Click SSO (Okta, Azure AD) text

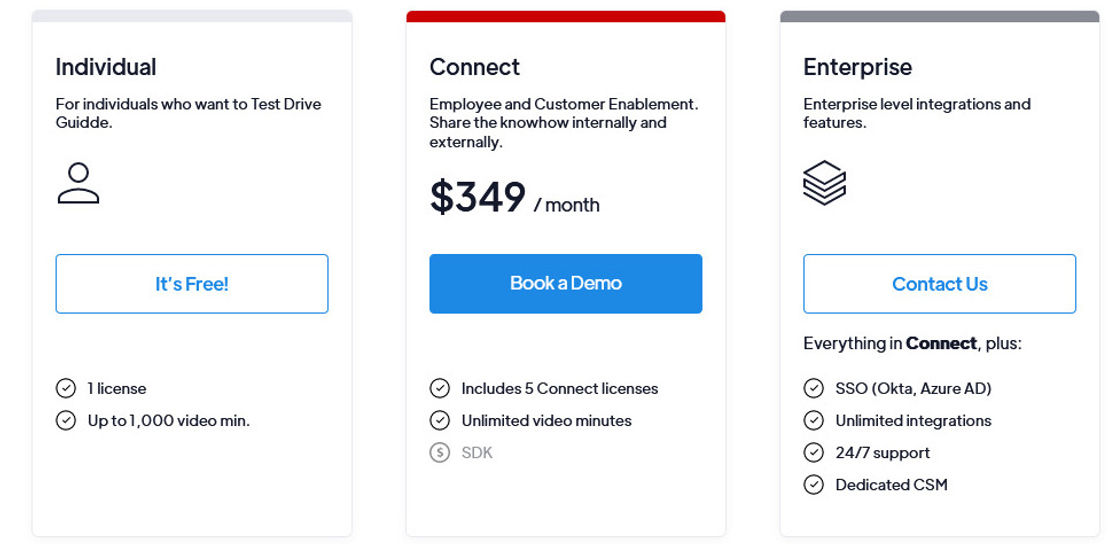[914, 389]
